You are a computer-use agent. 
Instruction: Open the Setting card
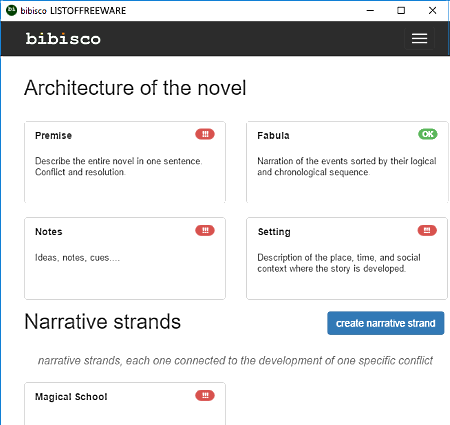pyautogui.click(x=347, y=258)
